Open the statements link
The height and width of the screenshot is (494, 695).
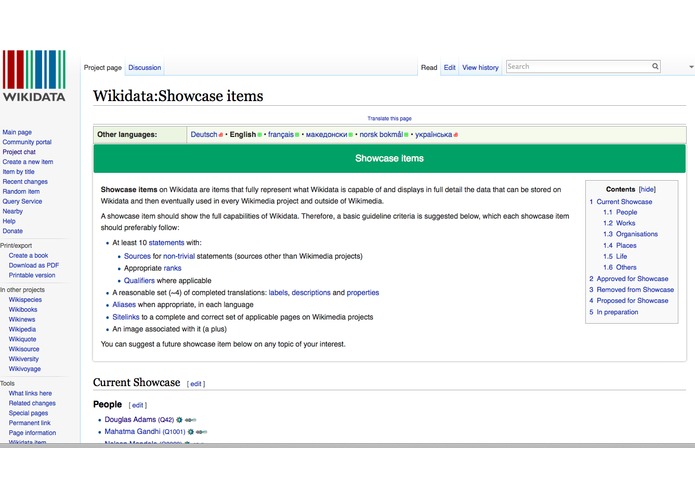166,242
